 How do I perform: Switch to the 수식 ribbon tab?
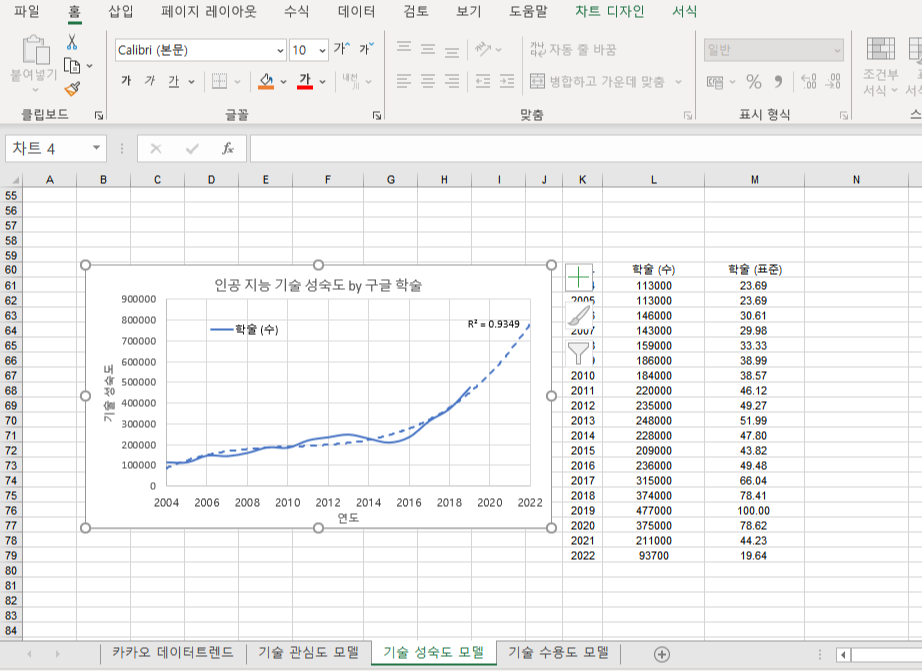296,11
